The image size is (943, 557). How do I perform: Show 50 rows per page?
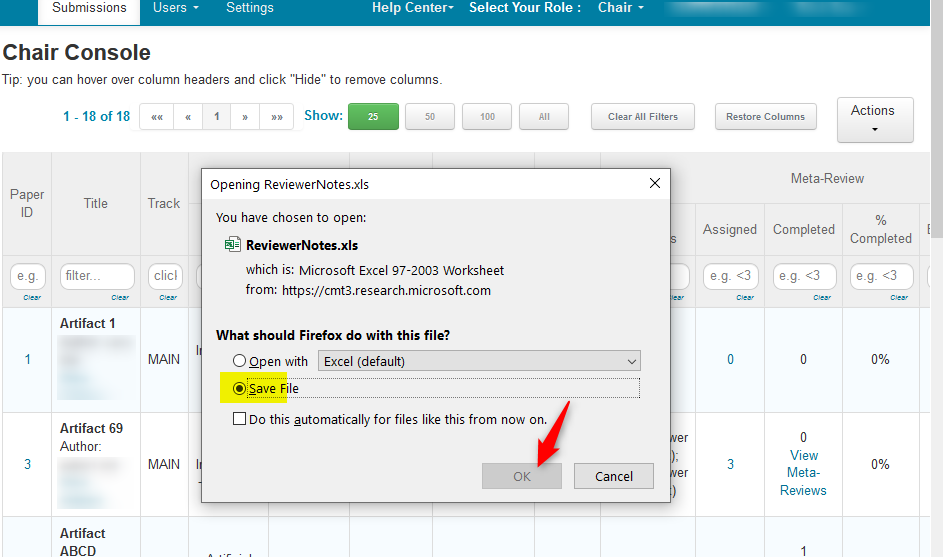tap(430, 117)
